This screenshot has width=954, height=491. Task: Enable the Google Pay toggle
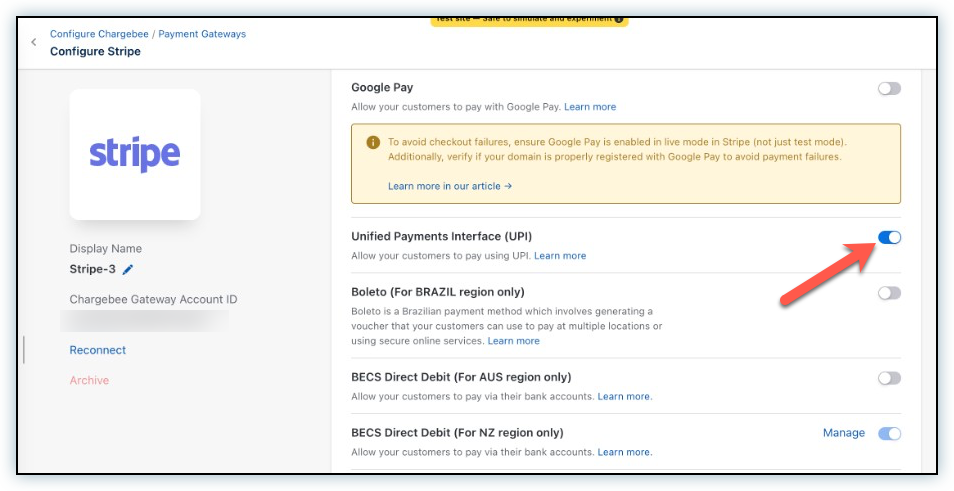[889, 89]
